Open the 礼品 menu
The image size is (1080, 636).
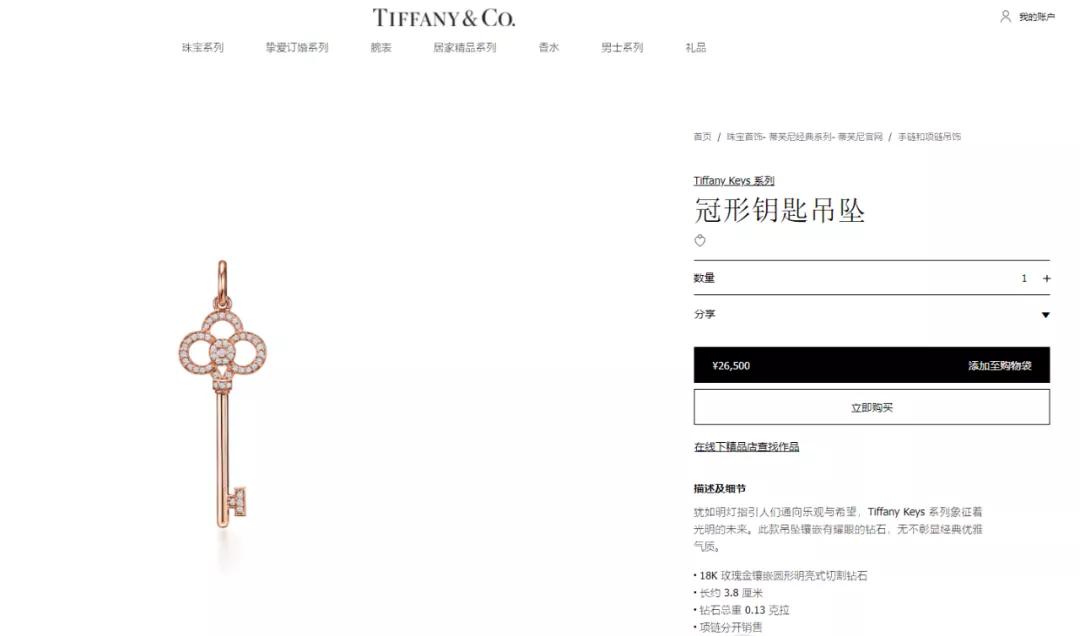[x=696, y=48]
